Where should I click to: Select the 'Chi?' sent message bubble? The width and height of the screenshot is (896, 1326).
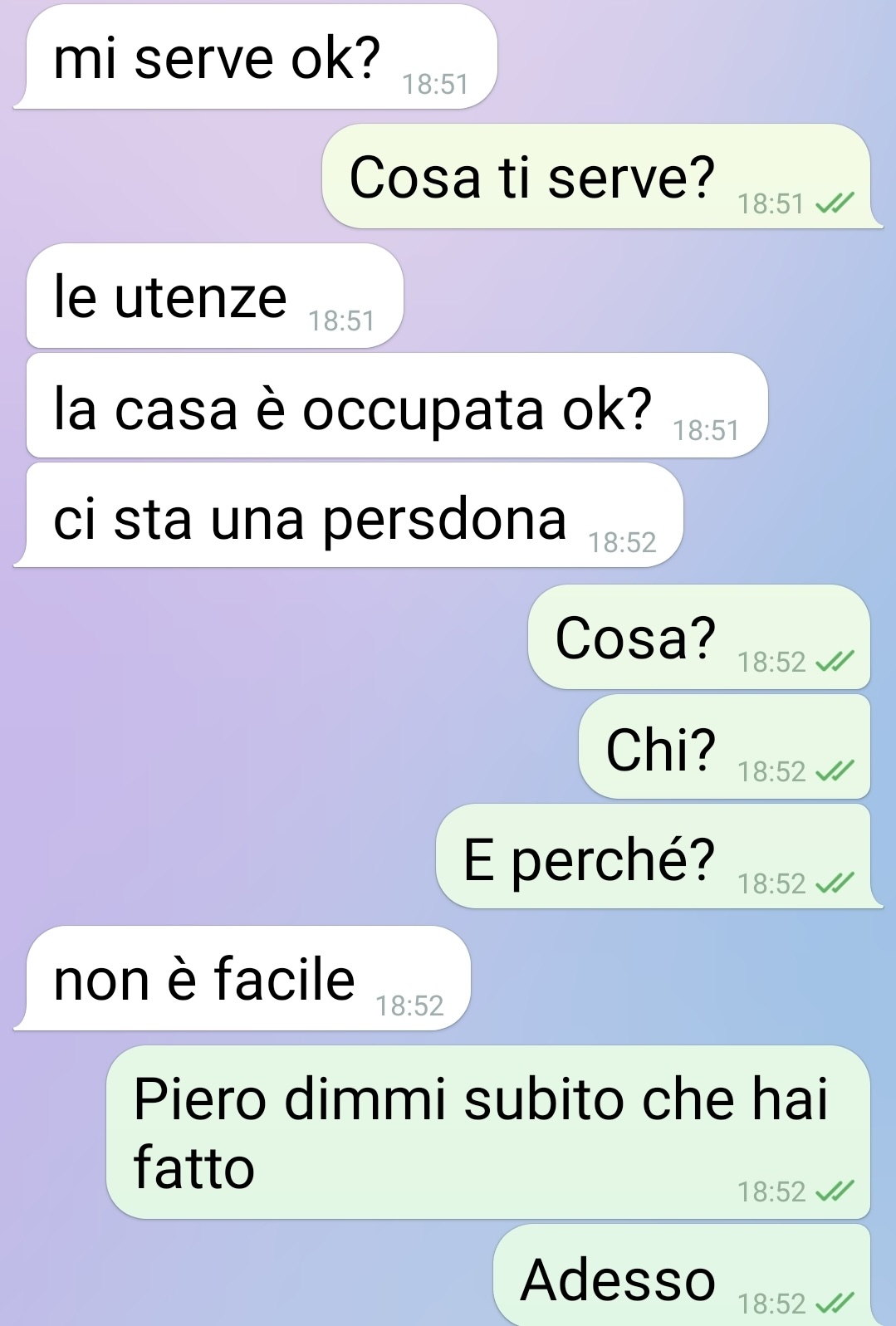(724, 746)
